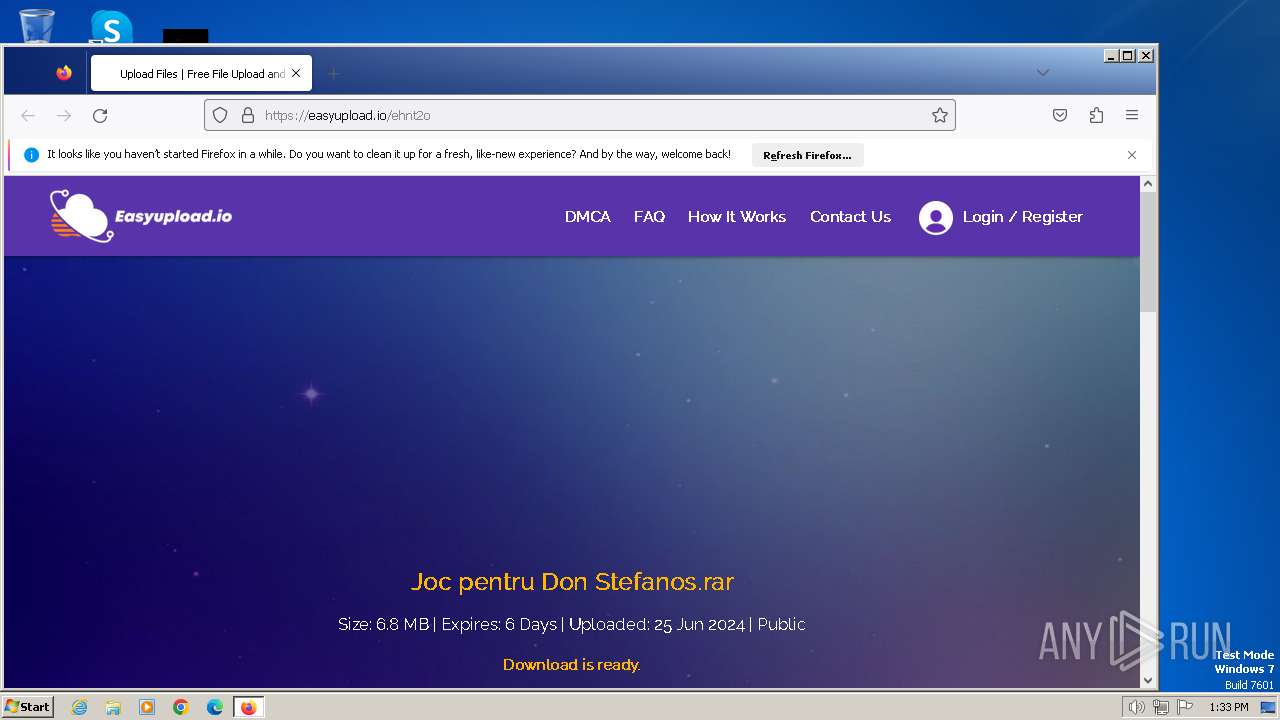Open the volume speaker tray icon

(x=1137, y=707)
